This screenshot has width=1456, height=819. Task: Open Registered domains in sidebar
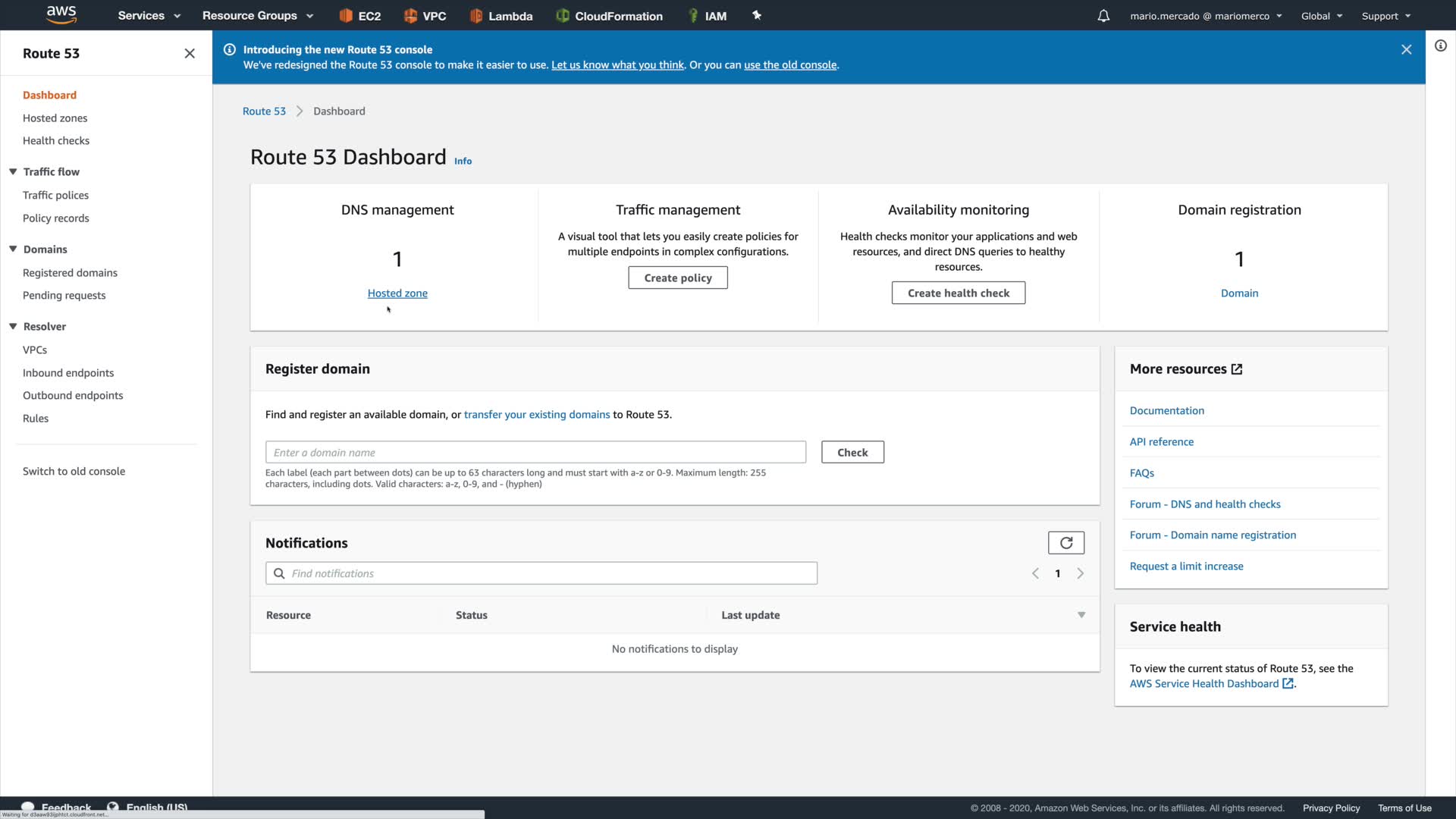(x=70, y=273)
